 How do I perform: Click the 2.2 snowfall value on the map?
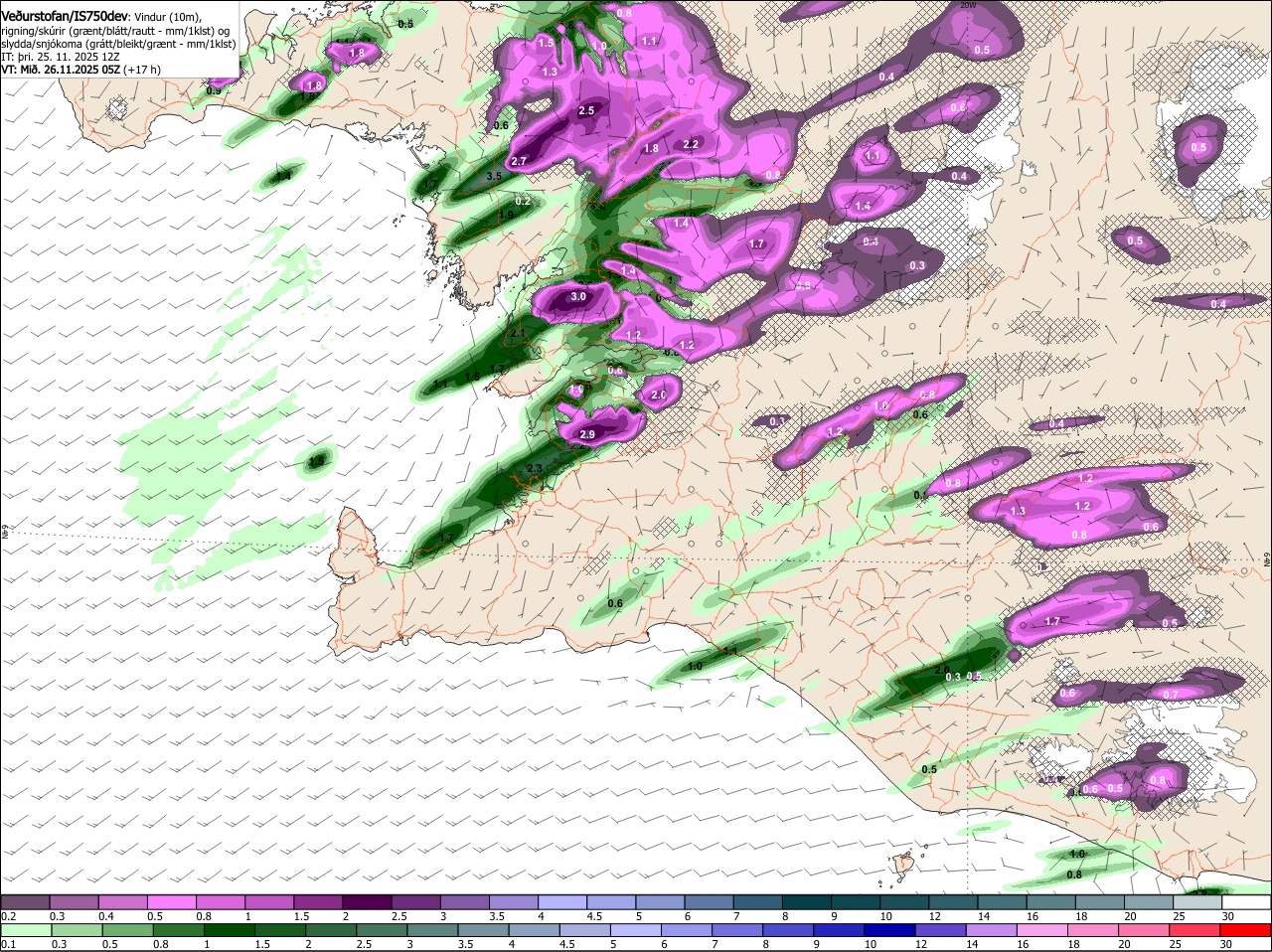pyautogui.click(x=692, y=144)
